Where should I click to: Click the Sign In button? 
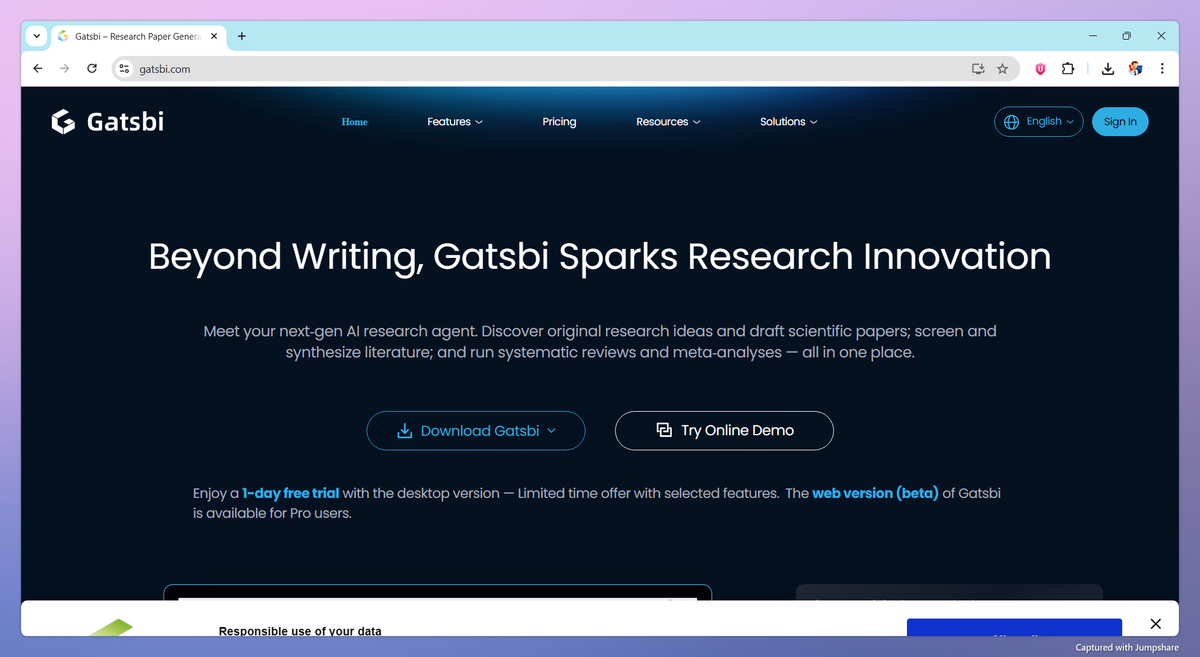click(1120, 121)
